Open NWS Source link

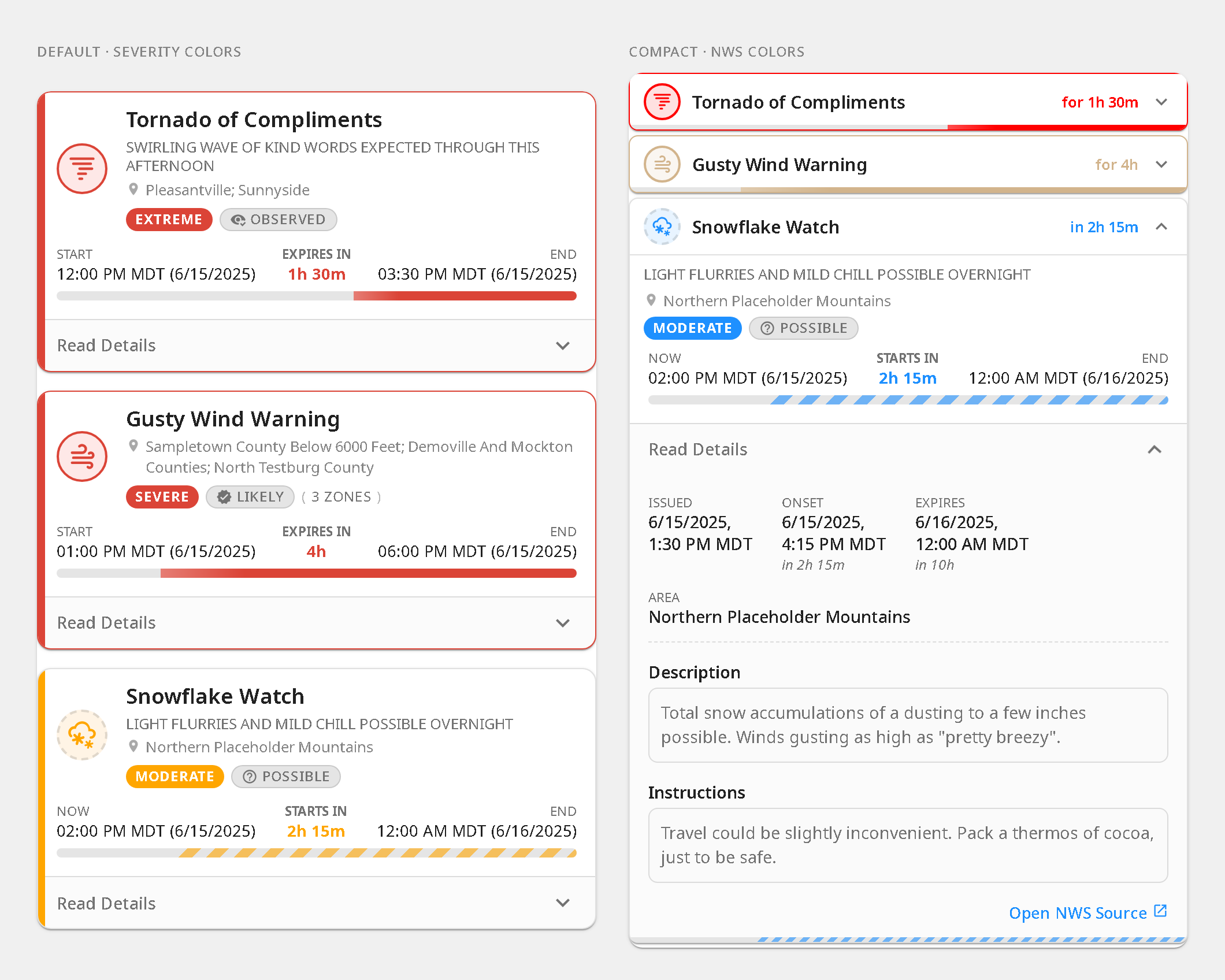(x=1078, y=913)
